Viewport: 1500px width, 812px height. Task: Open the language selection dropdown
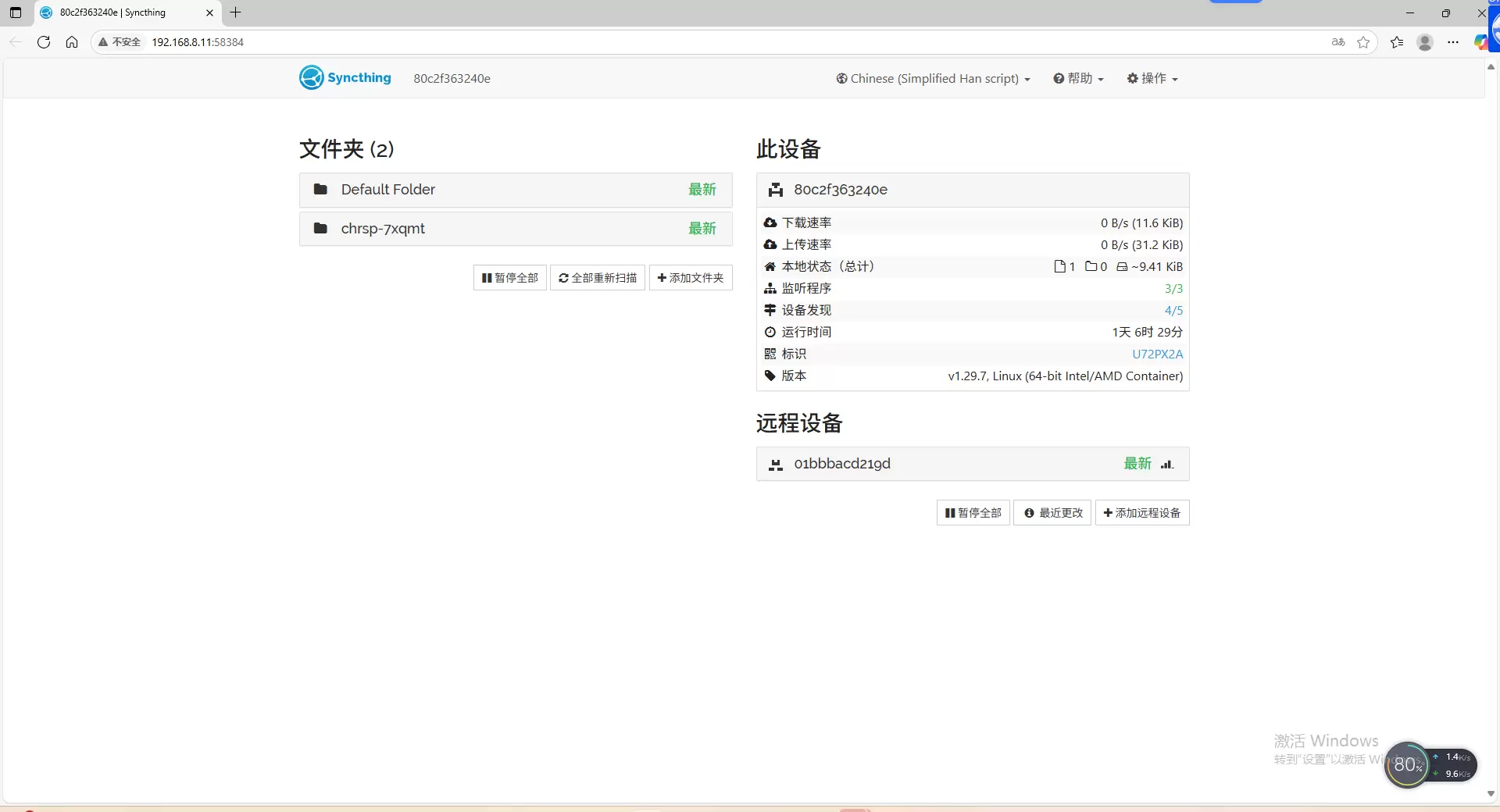click(x=933, y=79)
